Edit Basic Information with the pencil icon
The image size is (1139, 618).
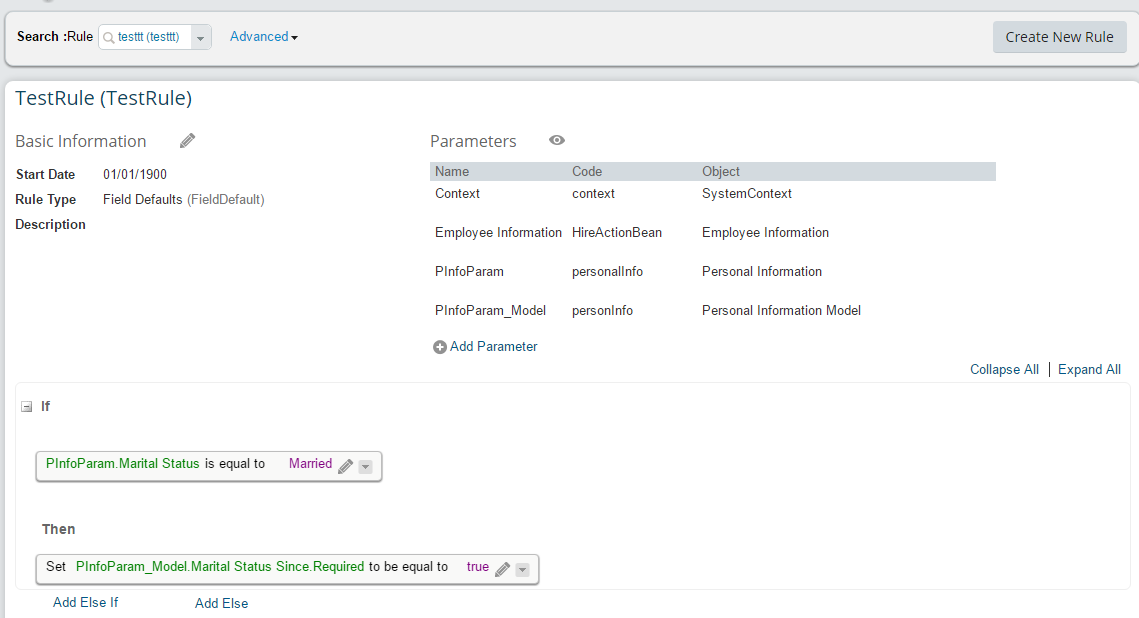click(x=187, y=141)
